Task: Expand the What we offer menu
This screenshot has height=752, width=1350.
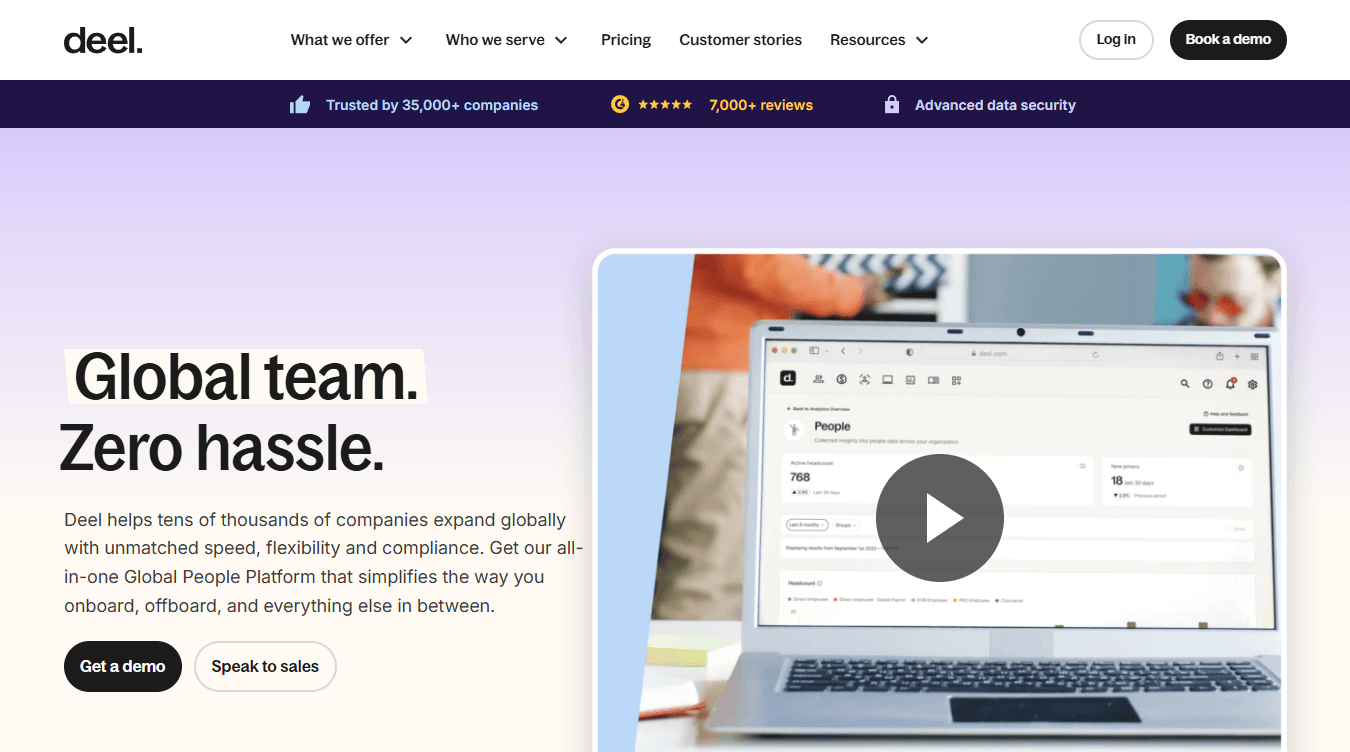Action: pos(351,40)
